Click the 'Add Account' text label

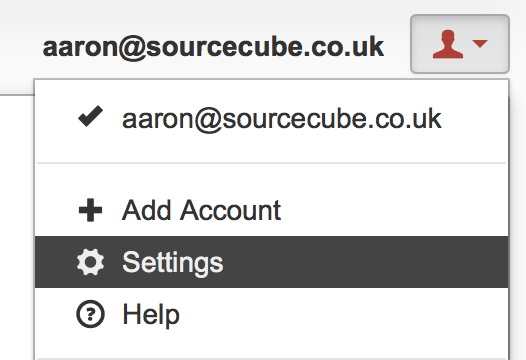pyautogui.click(x=201, y=210)
